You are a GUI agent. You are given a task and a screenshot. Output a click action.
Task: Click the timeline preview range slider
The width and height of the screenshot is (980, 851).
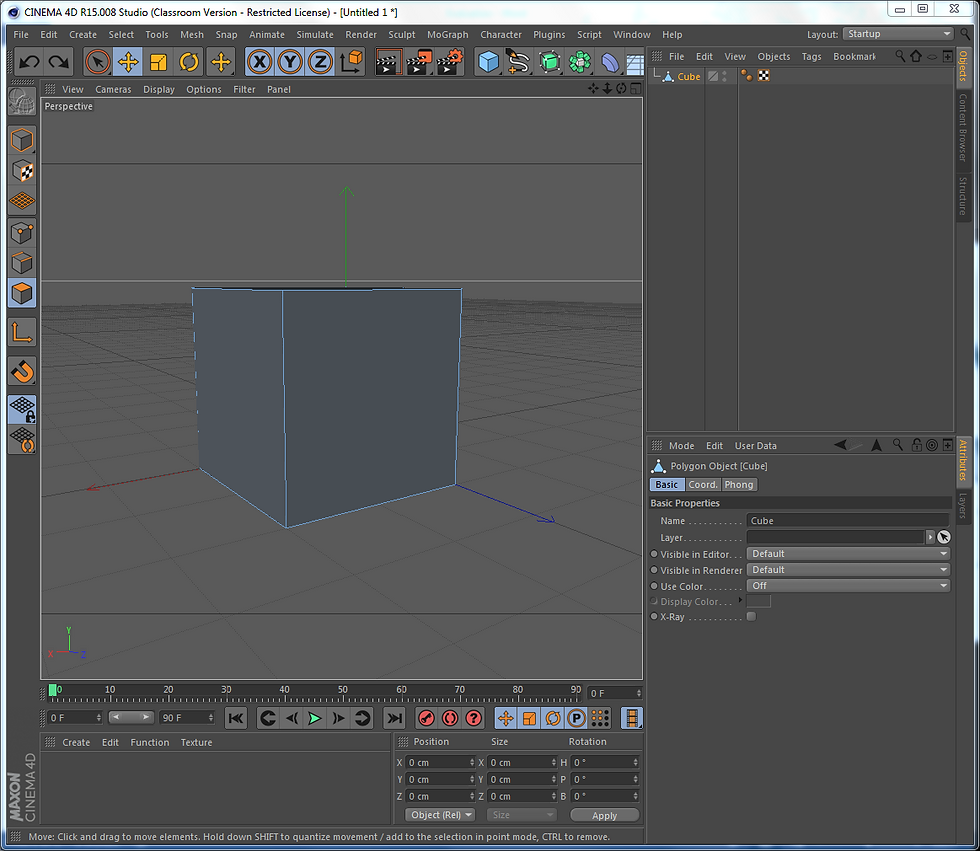[130, 717]
